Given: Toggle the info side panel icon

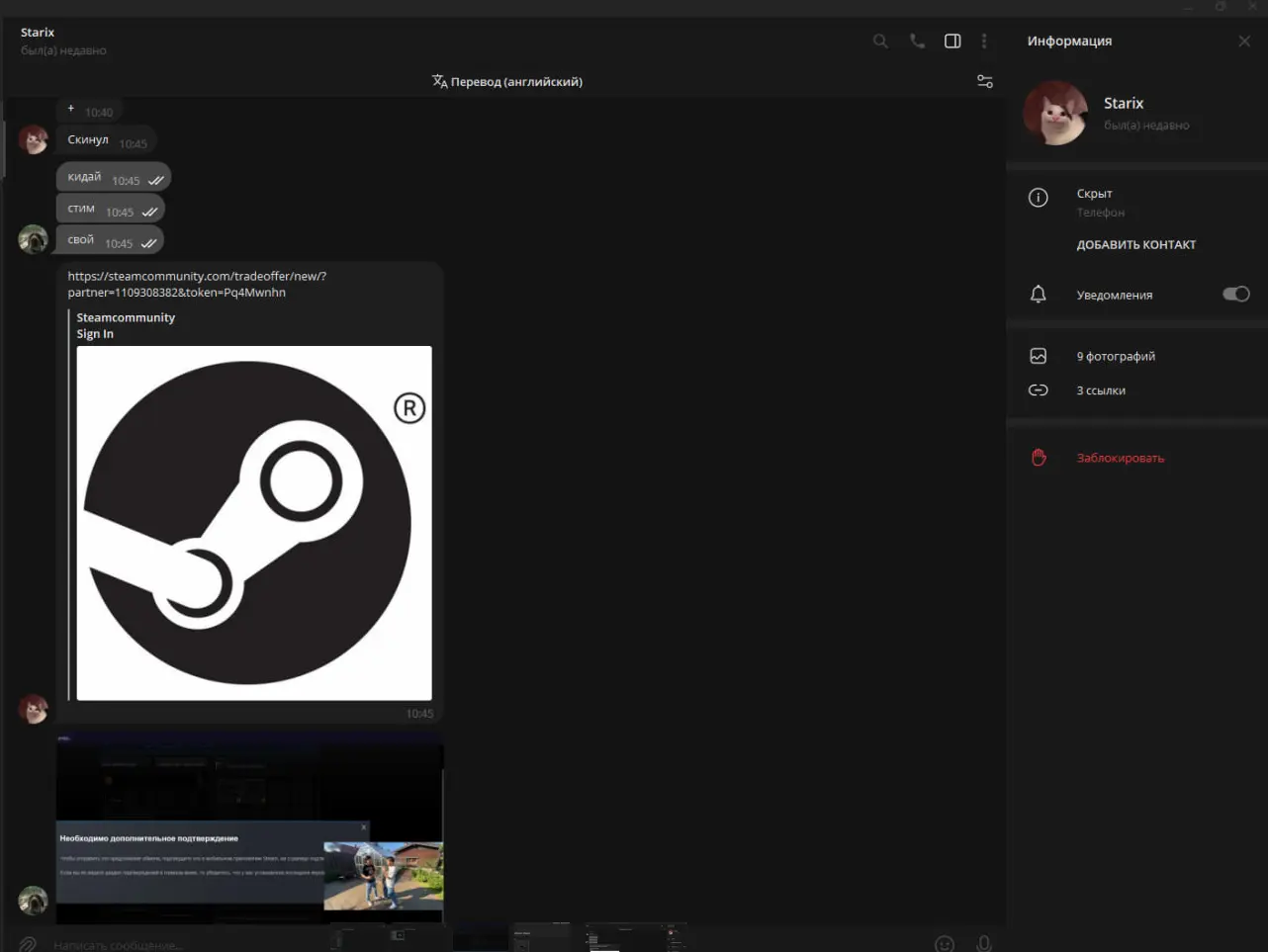Looking at the screenshot, I should [952, 42].
